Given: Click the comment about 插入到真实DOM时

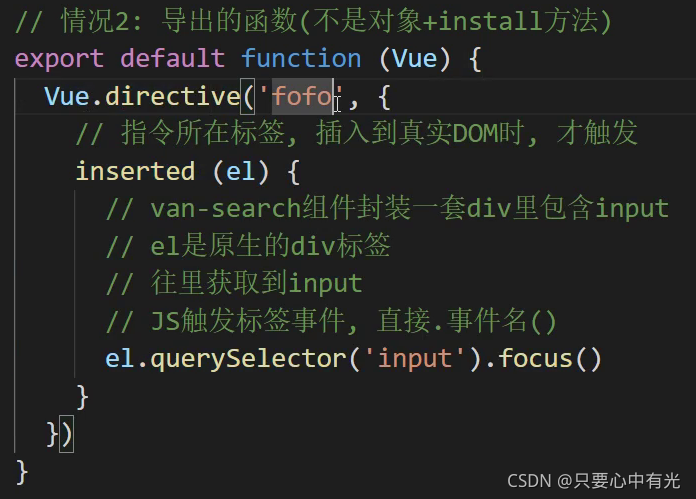Looking at the screenshot, I should tap(357, 133).
